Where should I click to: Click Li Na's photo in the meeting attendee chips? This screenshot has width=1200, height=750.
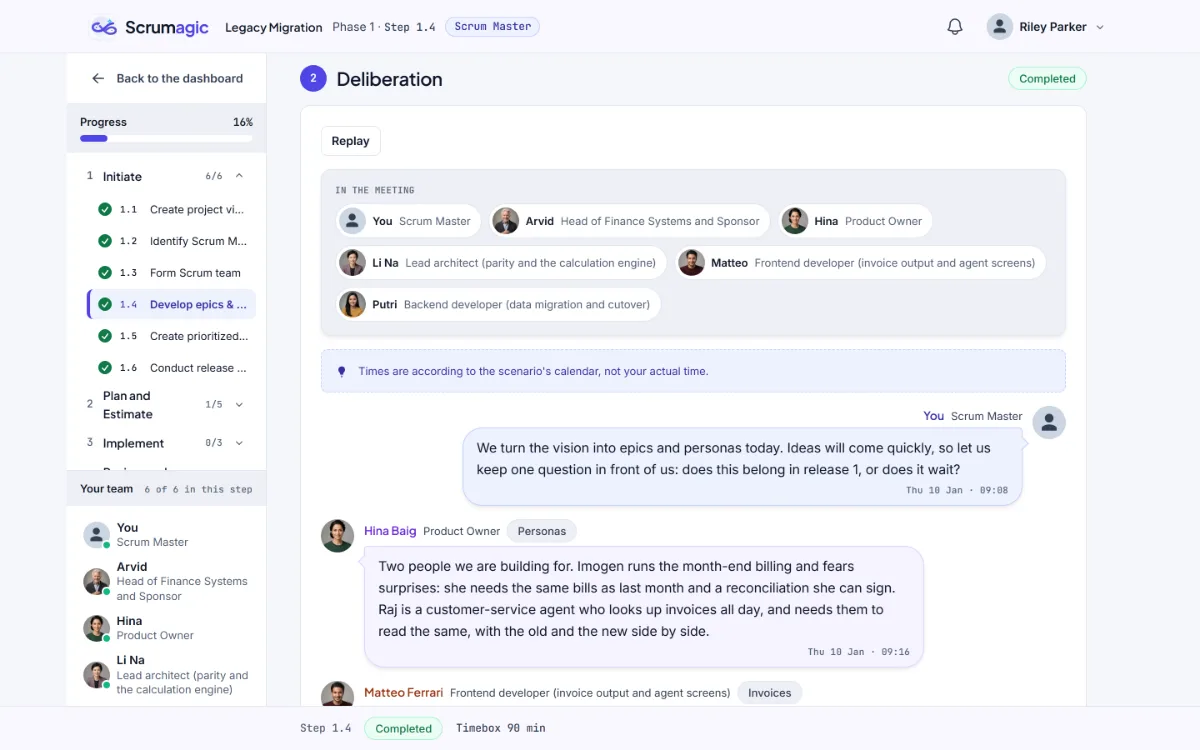pos(352,263)
